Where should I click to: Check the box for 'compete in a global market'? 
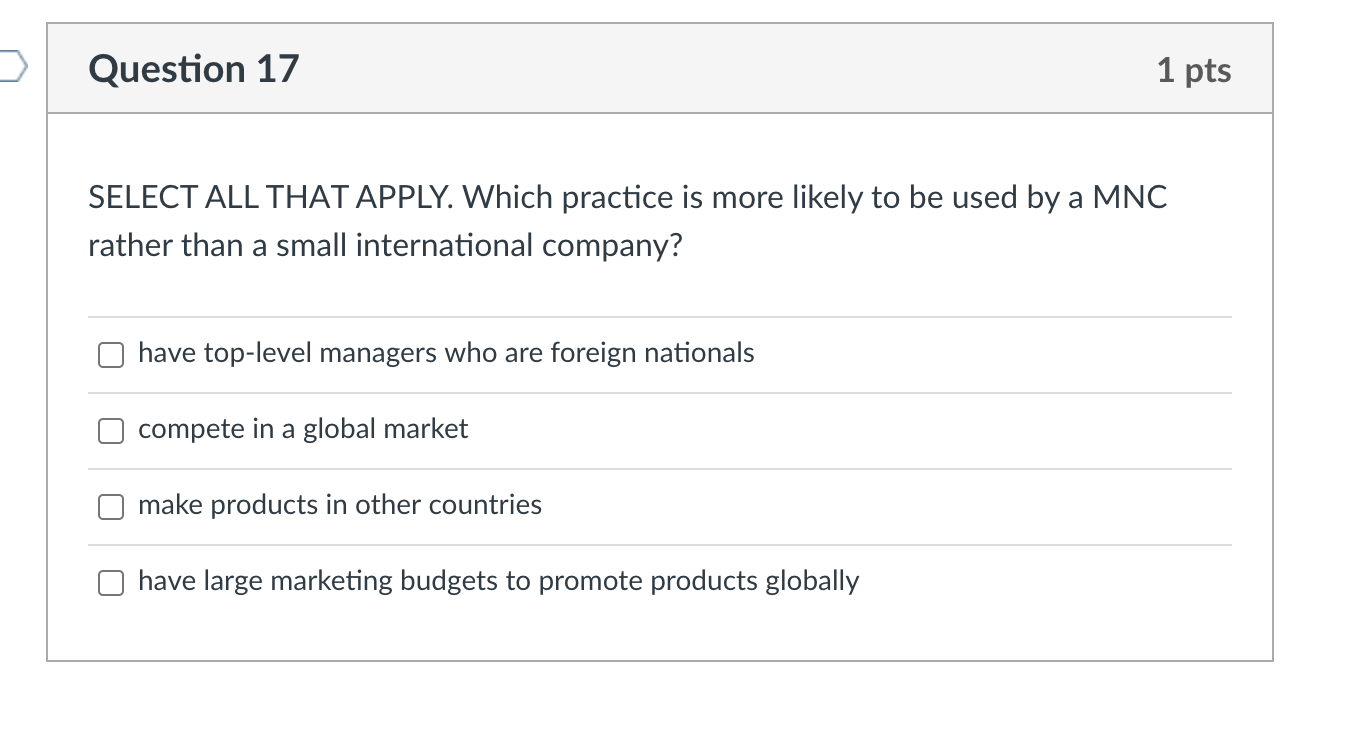coord(111,430)
